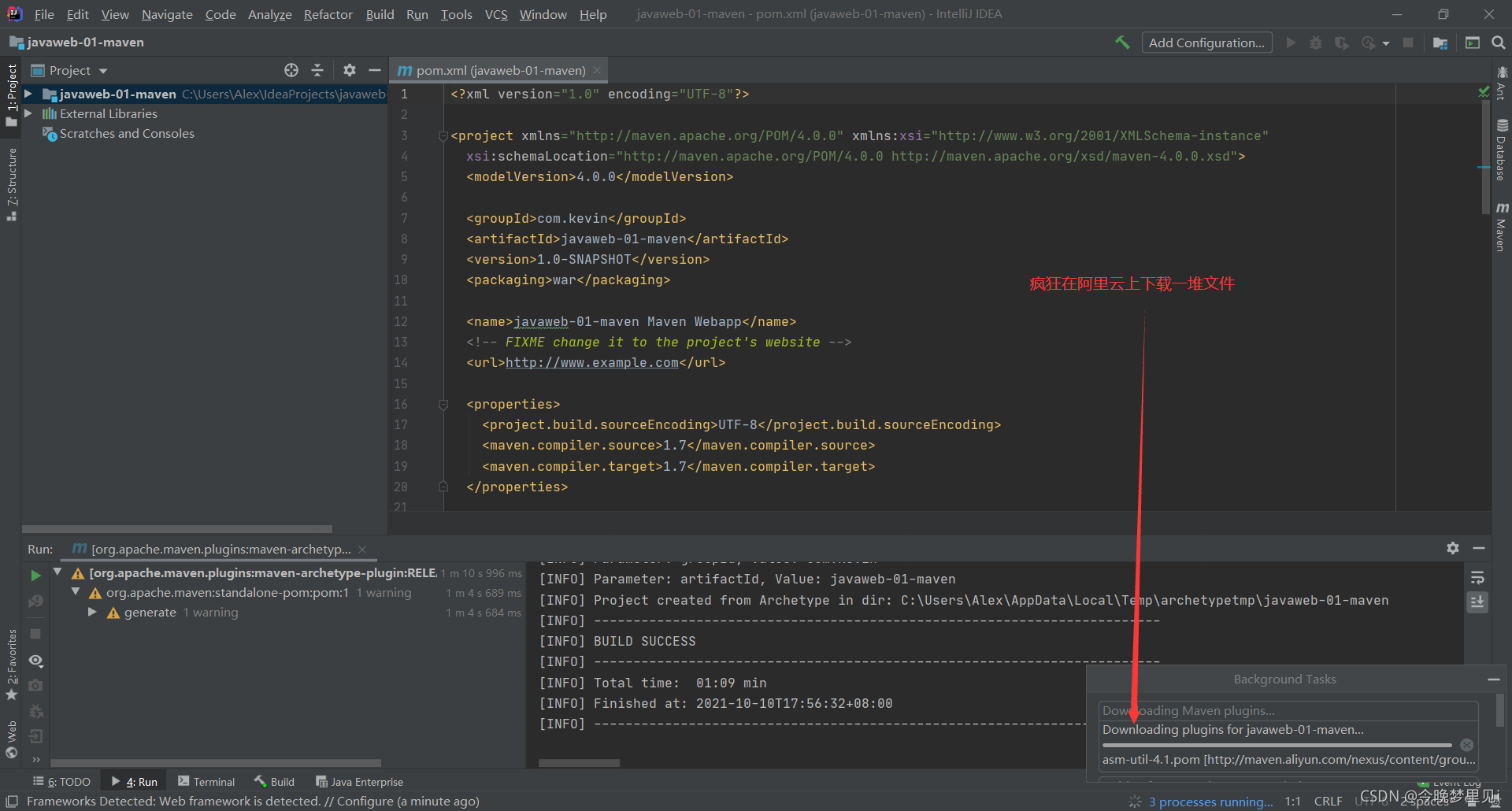Open Java Enterprise tool window
This screenshot has width=1512, height=811.
[359, 781]
